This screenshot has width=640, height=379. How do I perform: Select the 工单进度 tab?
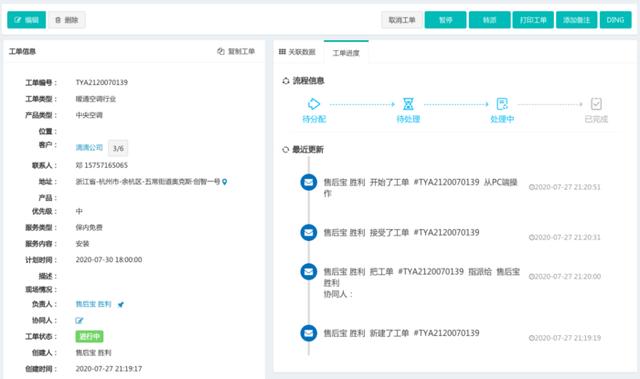tap(346, 53)
